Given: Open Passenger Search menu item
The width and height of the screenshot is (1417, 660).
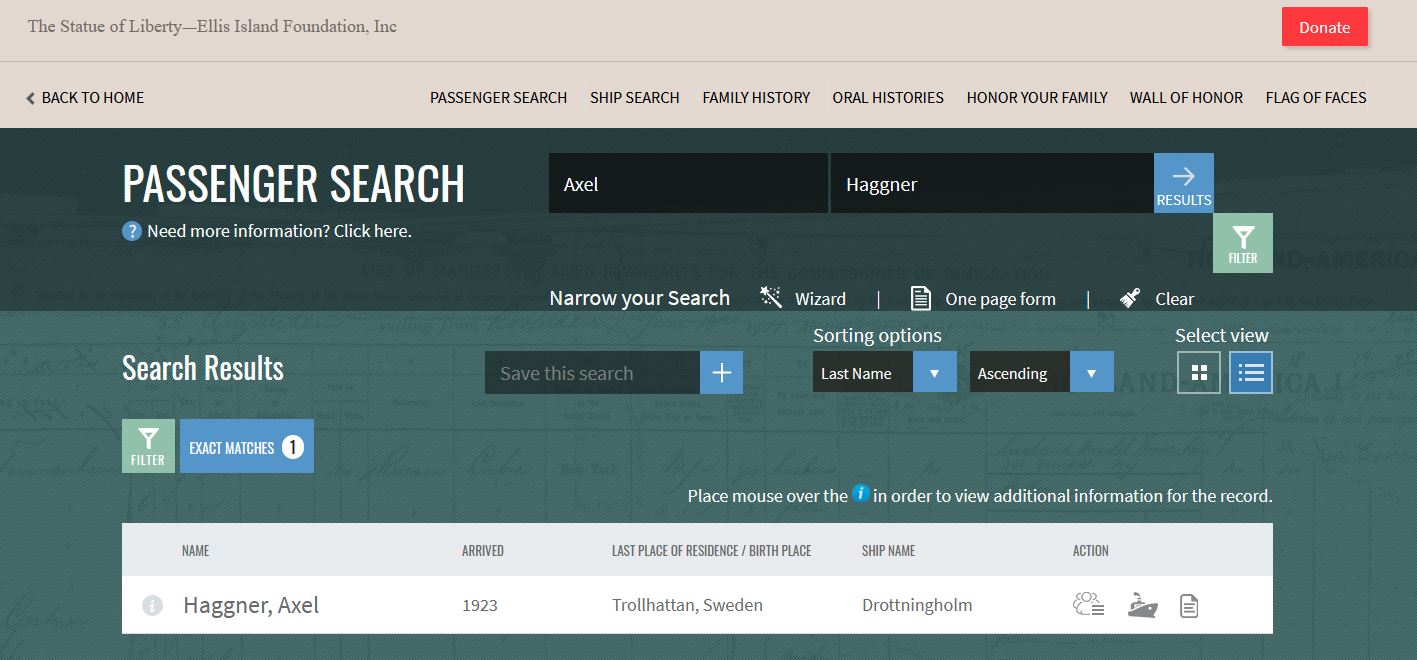Looking at the screenshot, I should (498, 97).
